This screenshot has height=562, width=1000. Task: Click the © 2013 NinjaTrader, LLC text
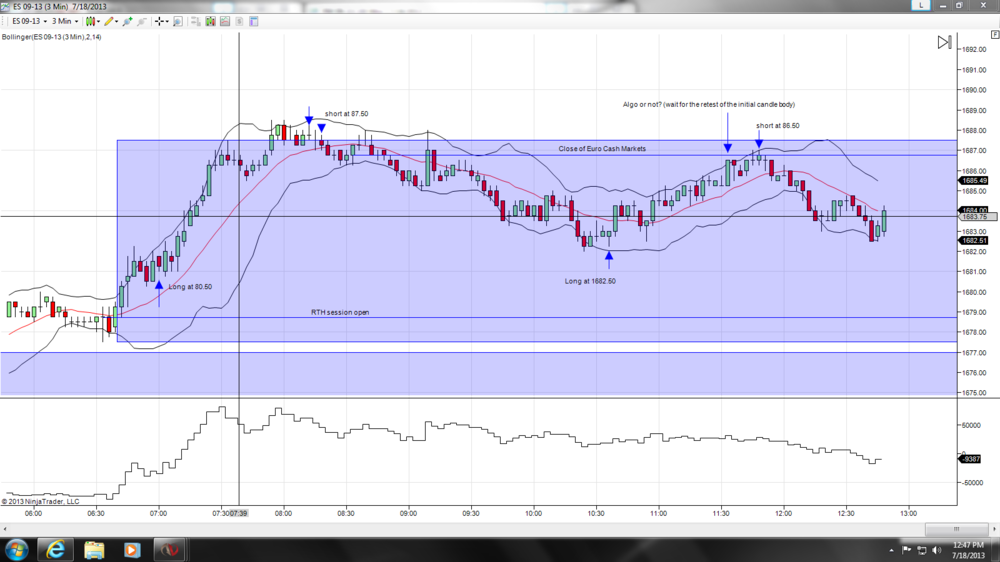(41, 501)
